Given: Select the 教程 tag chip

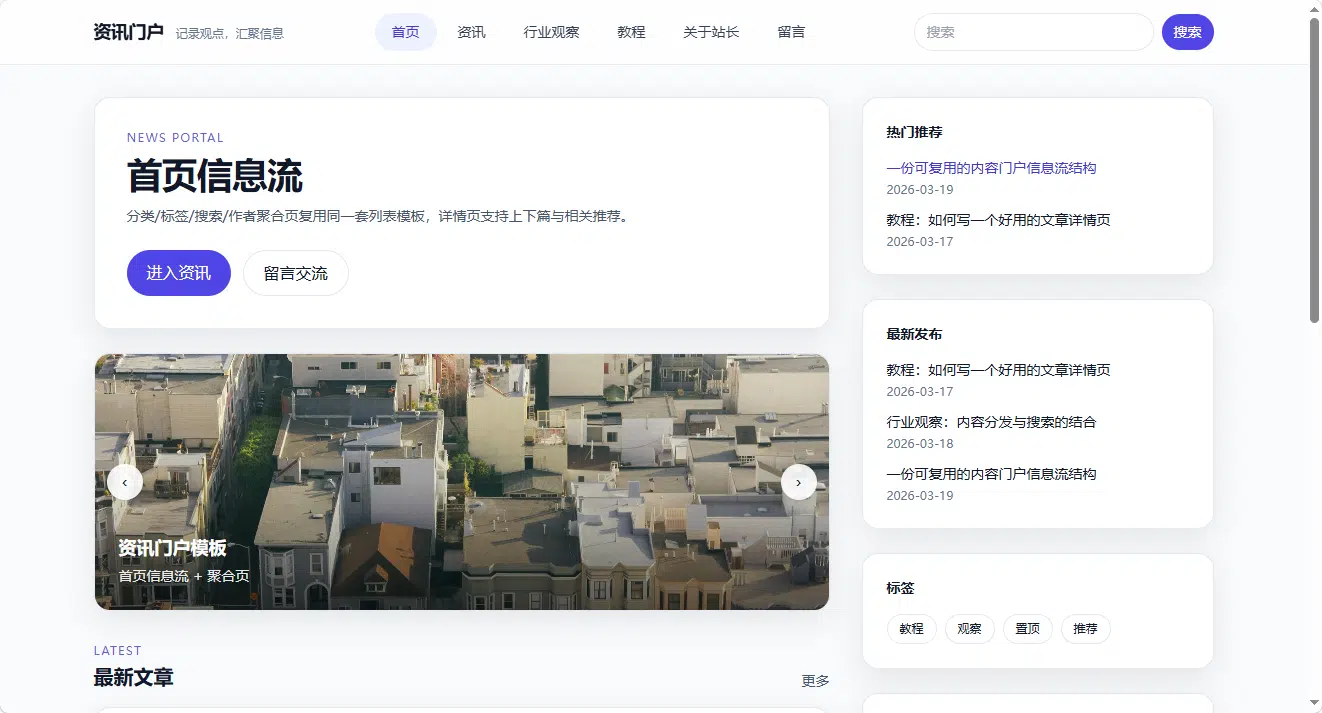Looking at the screenshot, I should pyautogui.click(x=911, y=629).
